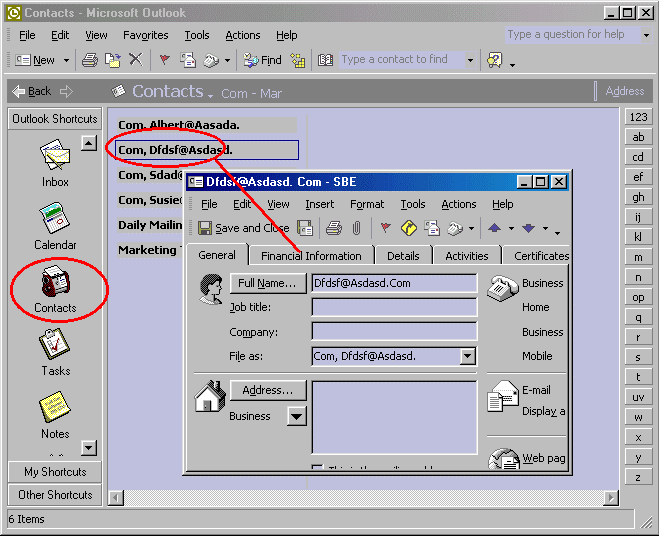Screen dimensions: 659x536
Task: Click the red follow-up flag in contact toolbar
Action: click(x=385, y=228)
